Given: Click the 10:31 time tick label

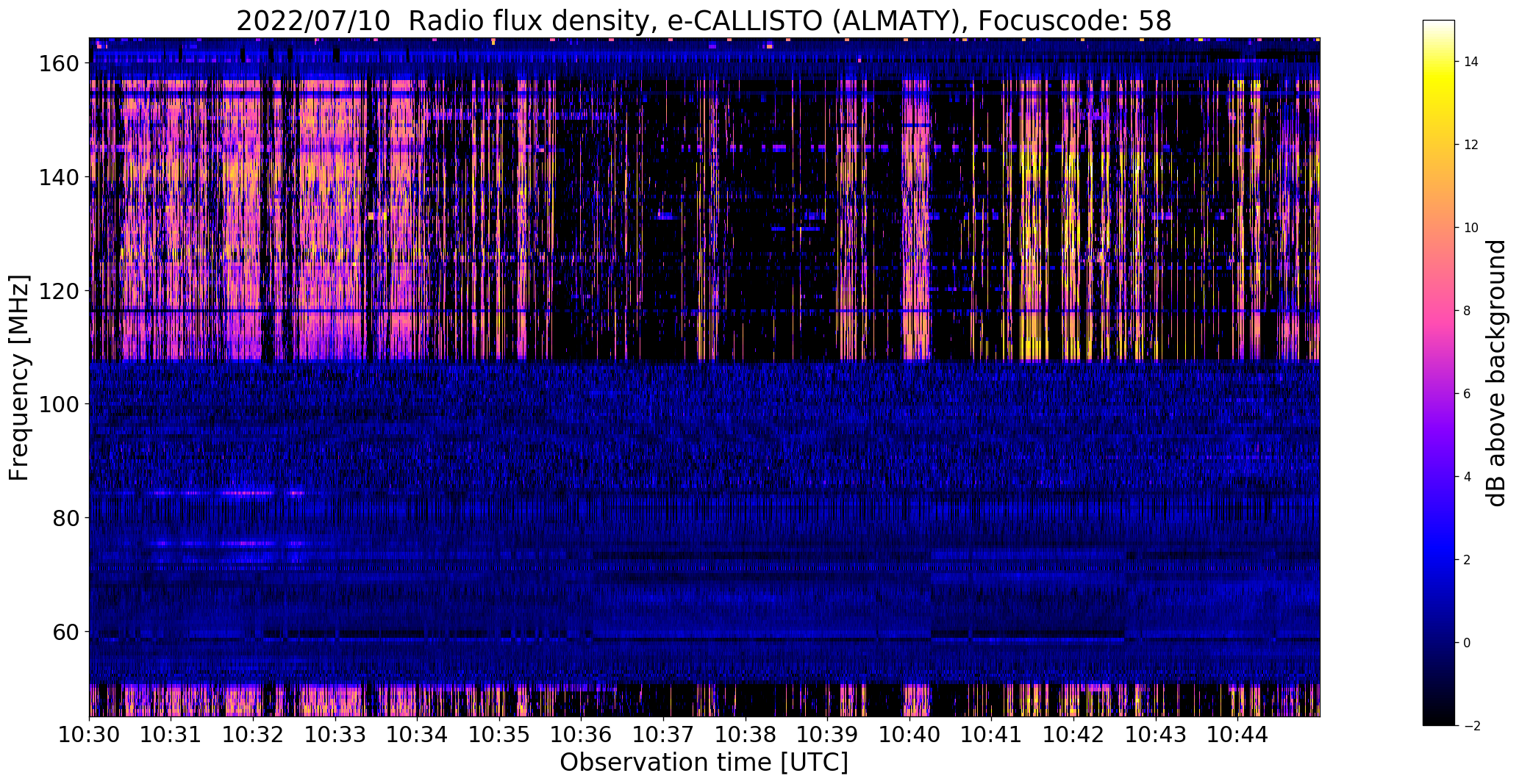Looking at the screenshot, I should pos(171,733).
